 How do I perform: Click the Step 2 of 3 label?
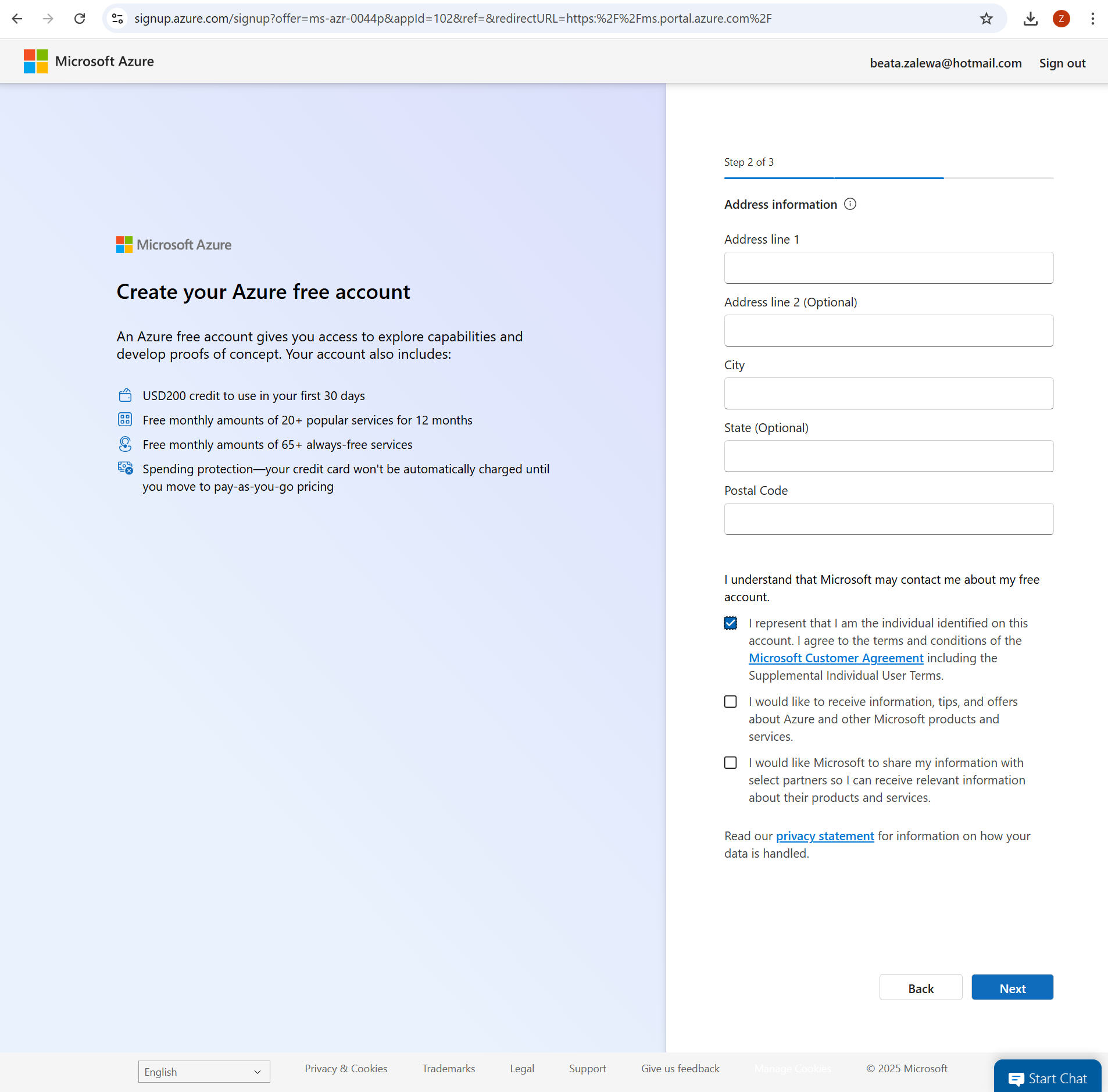tap(749, 162)
